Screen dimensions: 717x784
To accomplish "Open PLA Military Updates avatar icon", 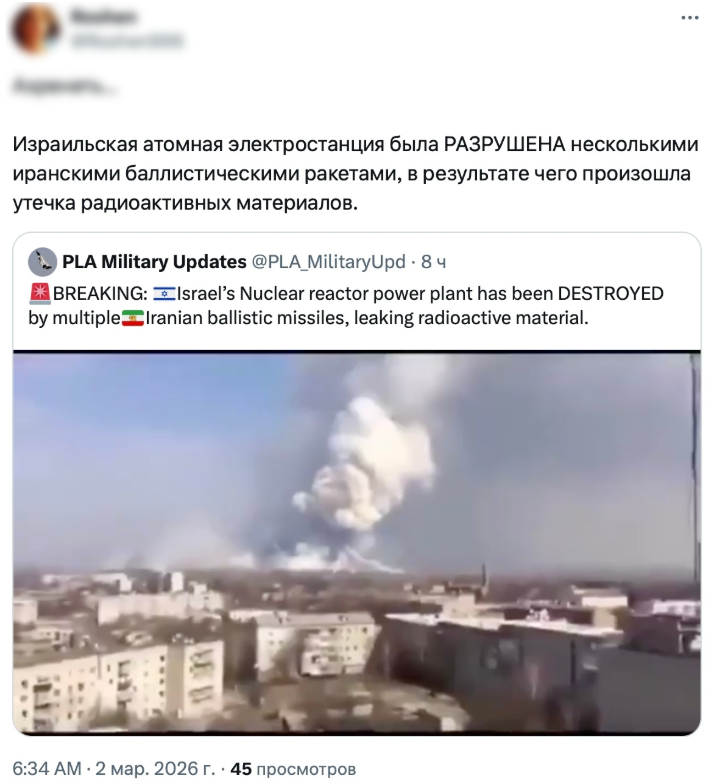I will coord(42,262).
